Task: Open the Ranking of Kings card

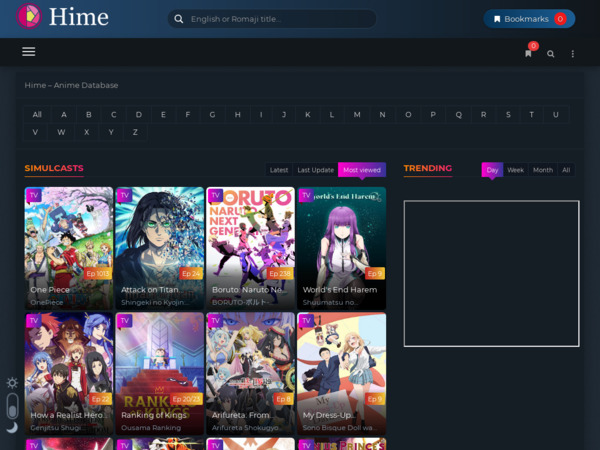Action: [160, 373]
